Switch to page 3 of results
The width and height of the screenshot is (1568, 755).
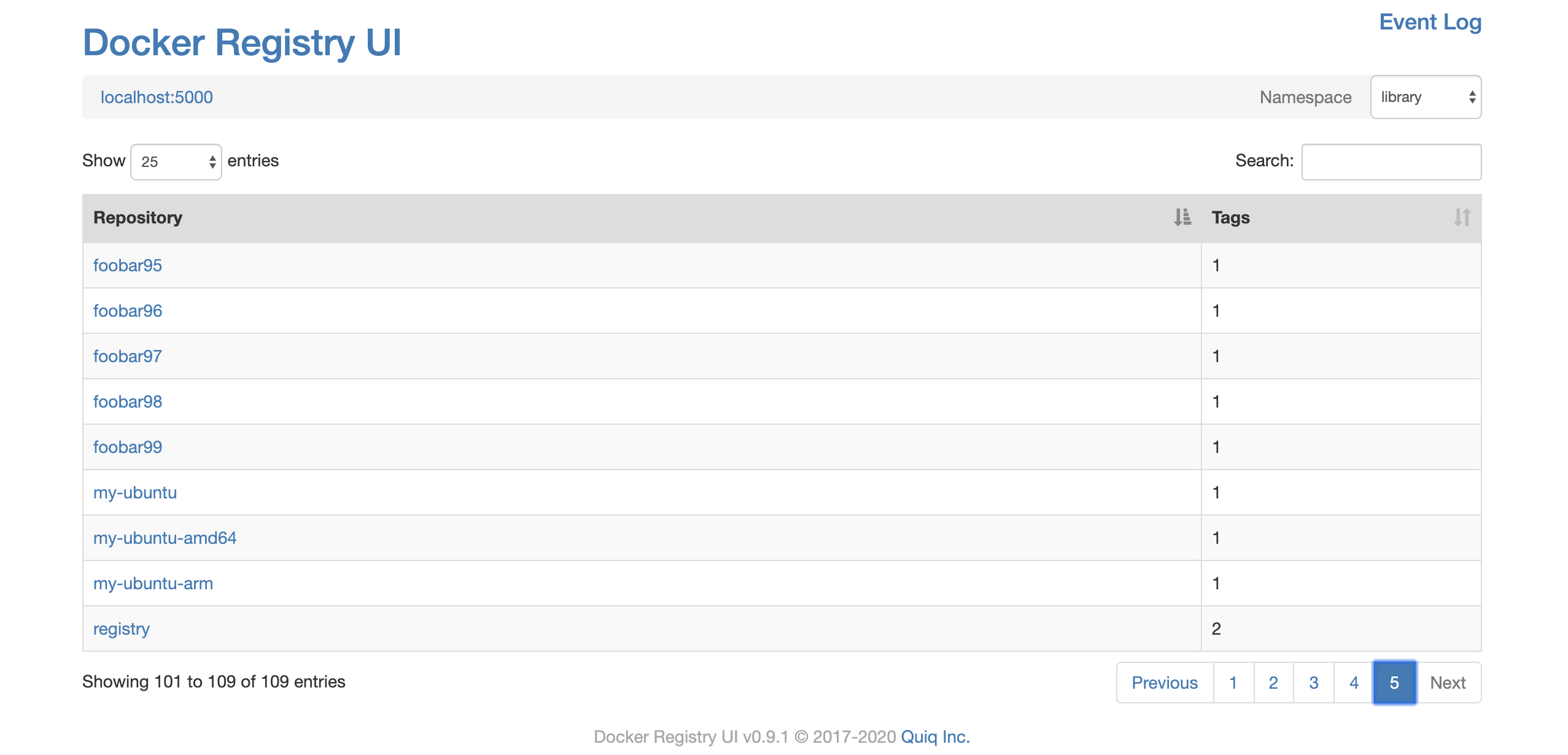point(1314,683)
